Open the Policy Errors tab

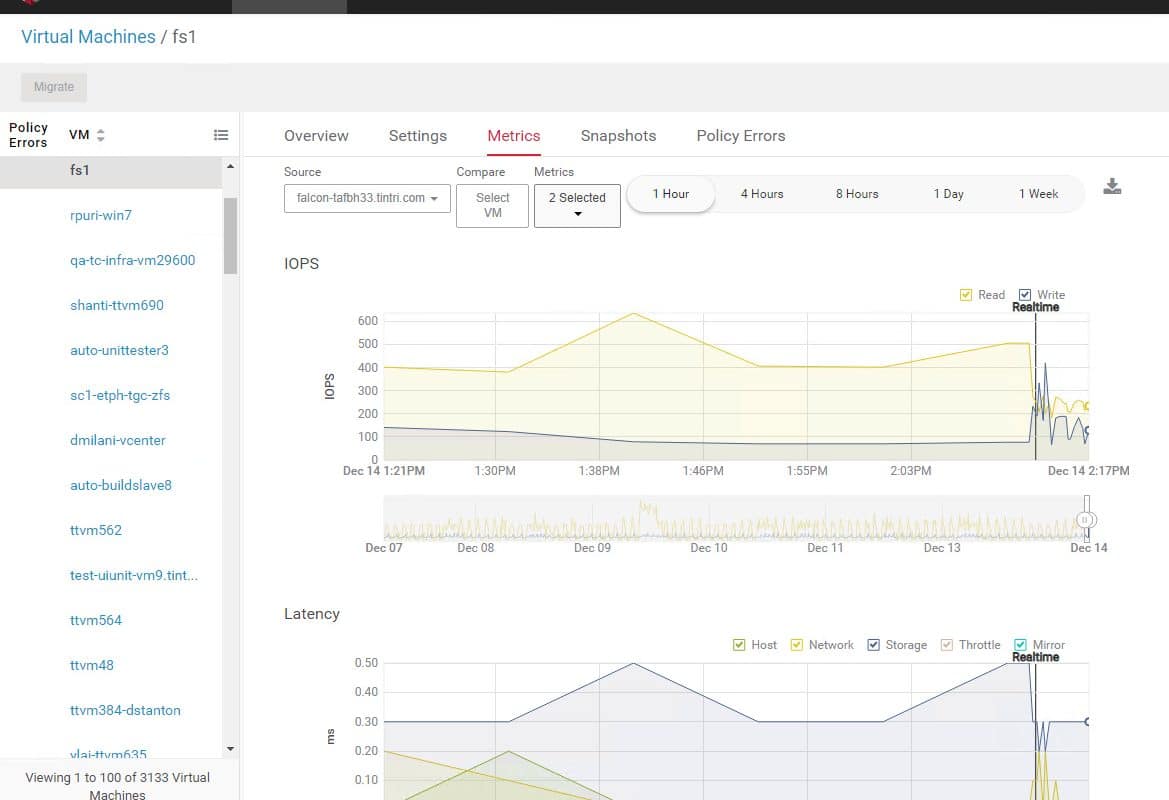tap(740, 136)
